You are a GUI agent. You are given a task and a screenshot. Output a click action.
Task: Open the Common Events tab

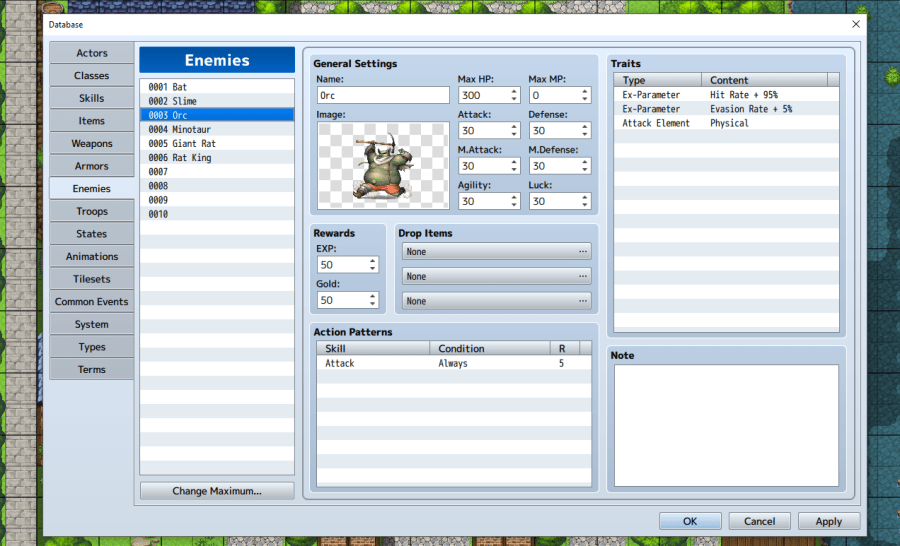[91, 301]
